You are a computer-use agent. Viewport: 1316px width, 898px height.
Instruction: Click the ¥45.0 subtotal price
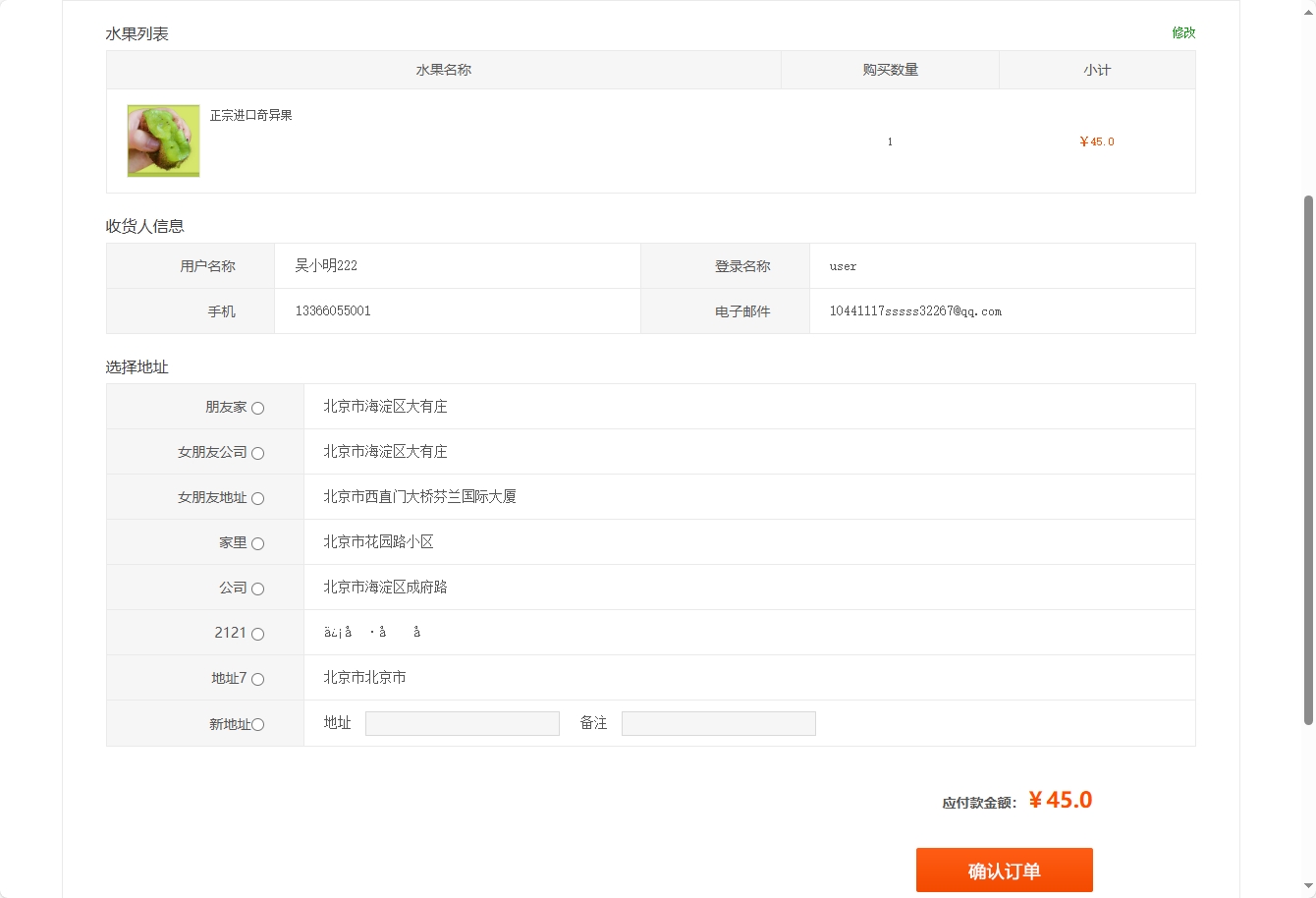click(1097, 141)
